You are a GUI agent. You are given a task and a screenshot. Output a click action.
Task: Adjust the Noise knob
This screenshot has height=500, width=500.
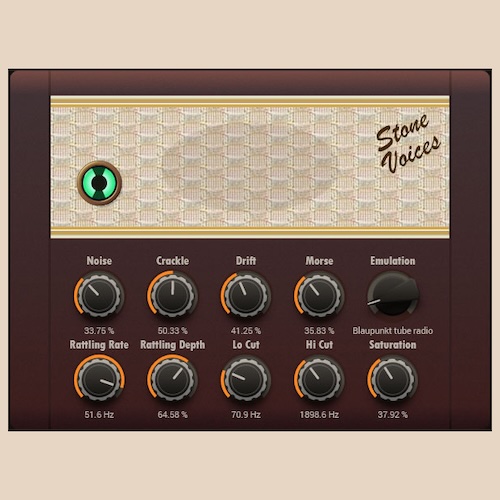tap(99, 295)
